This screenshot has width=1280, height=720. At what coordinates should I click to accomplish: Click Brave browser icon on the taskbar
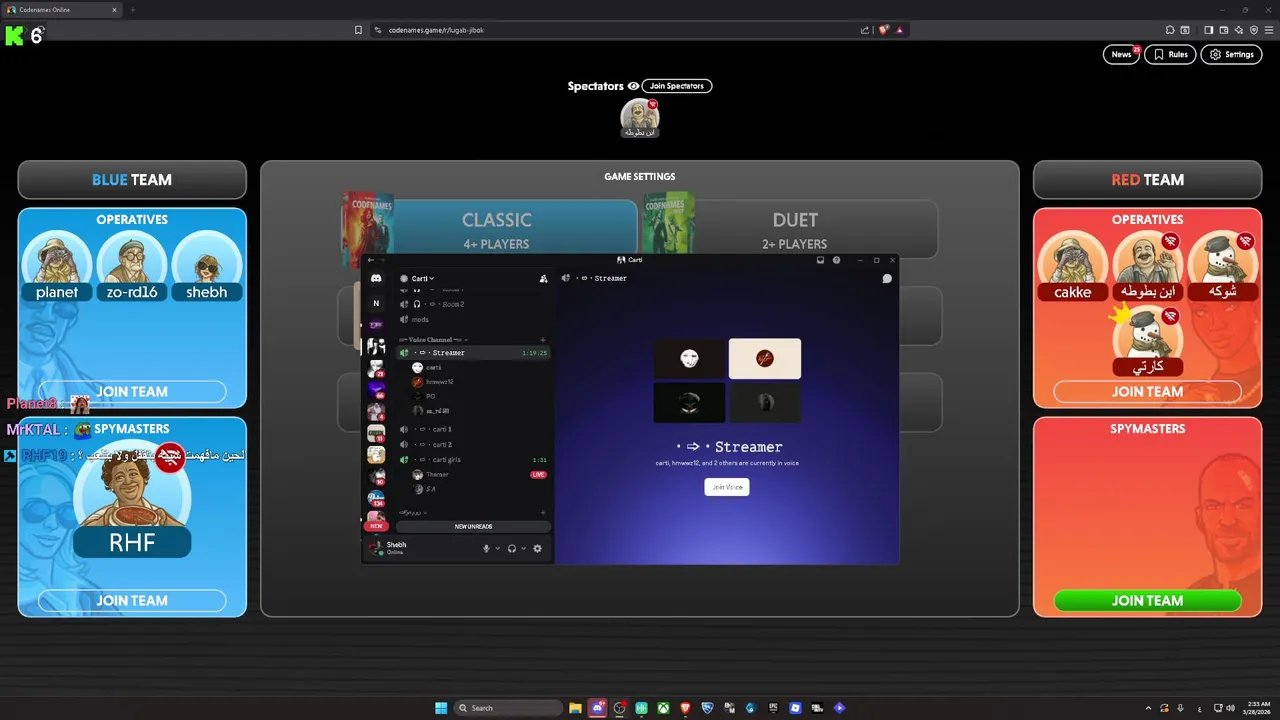coord(685,708)
